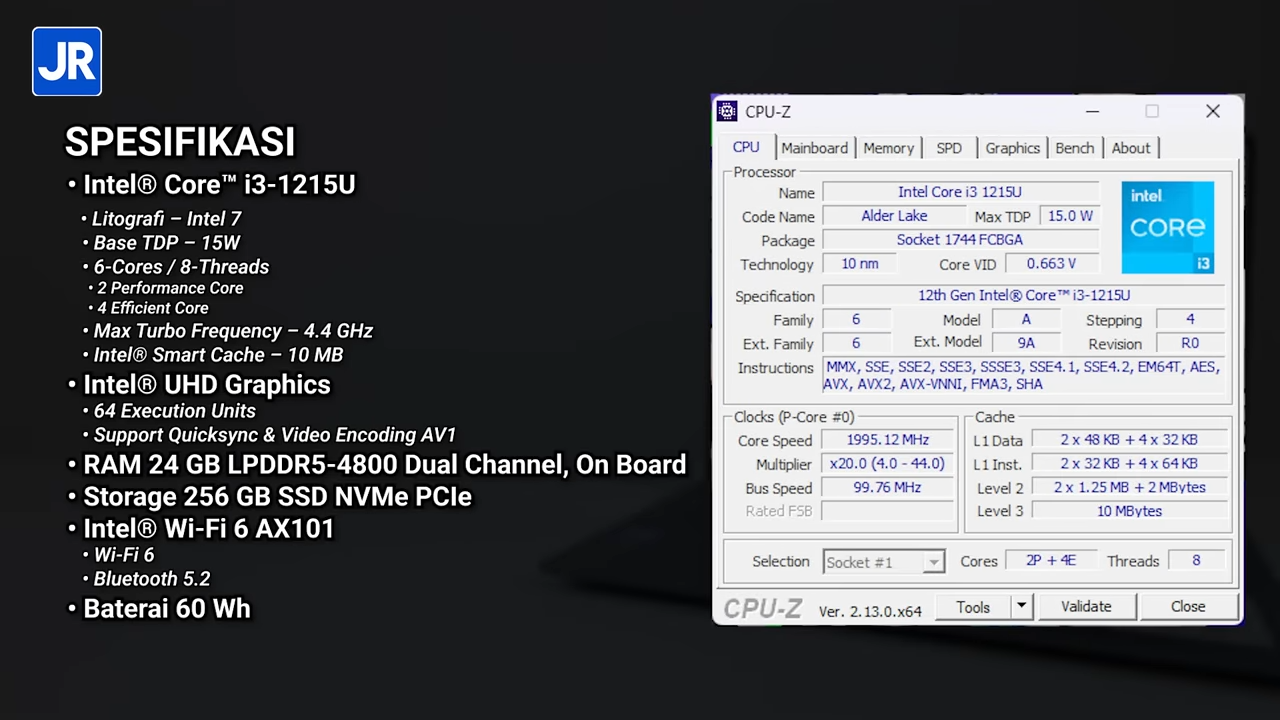The image size is (1280, 720).
Task: Click the Intel UHD Graphics spec line
Action: pyautogui.click(x=206, y=385)
